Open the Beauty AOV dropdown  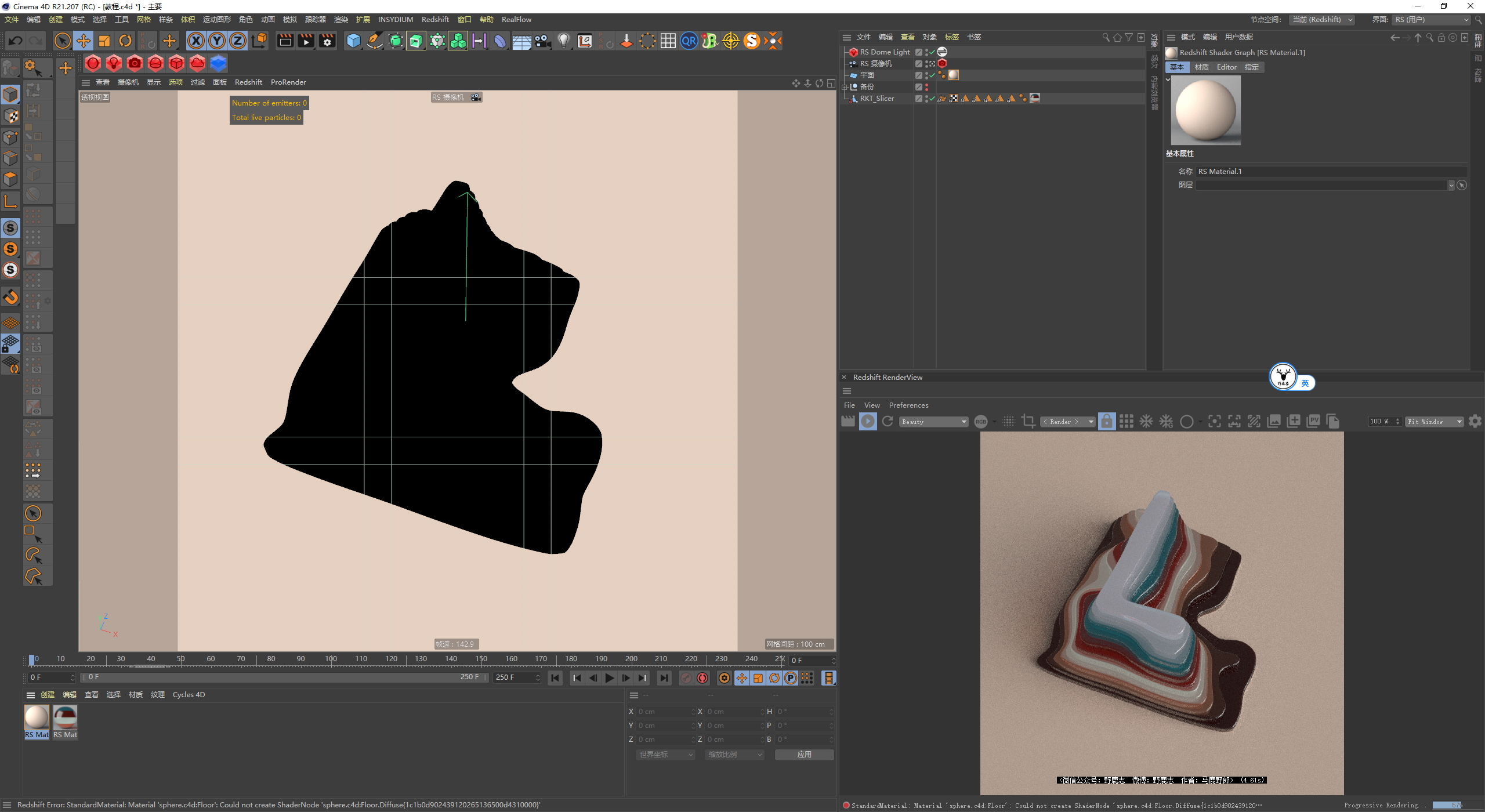point(934,422)
